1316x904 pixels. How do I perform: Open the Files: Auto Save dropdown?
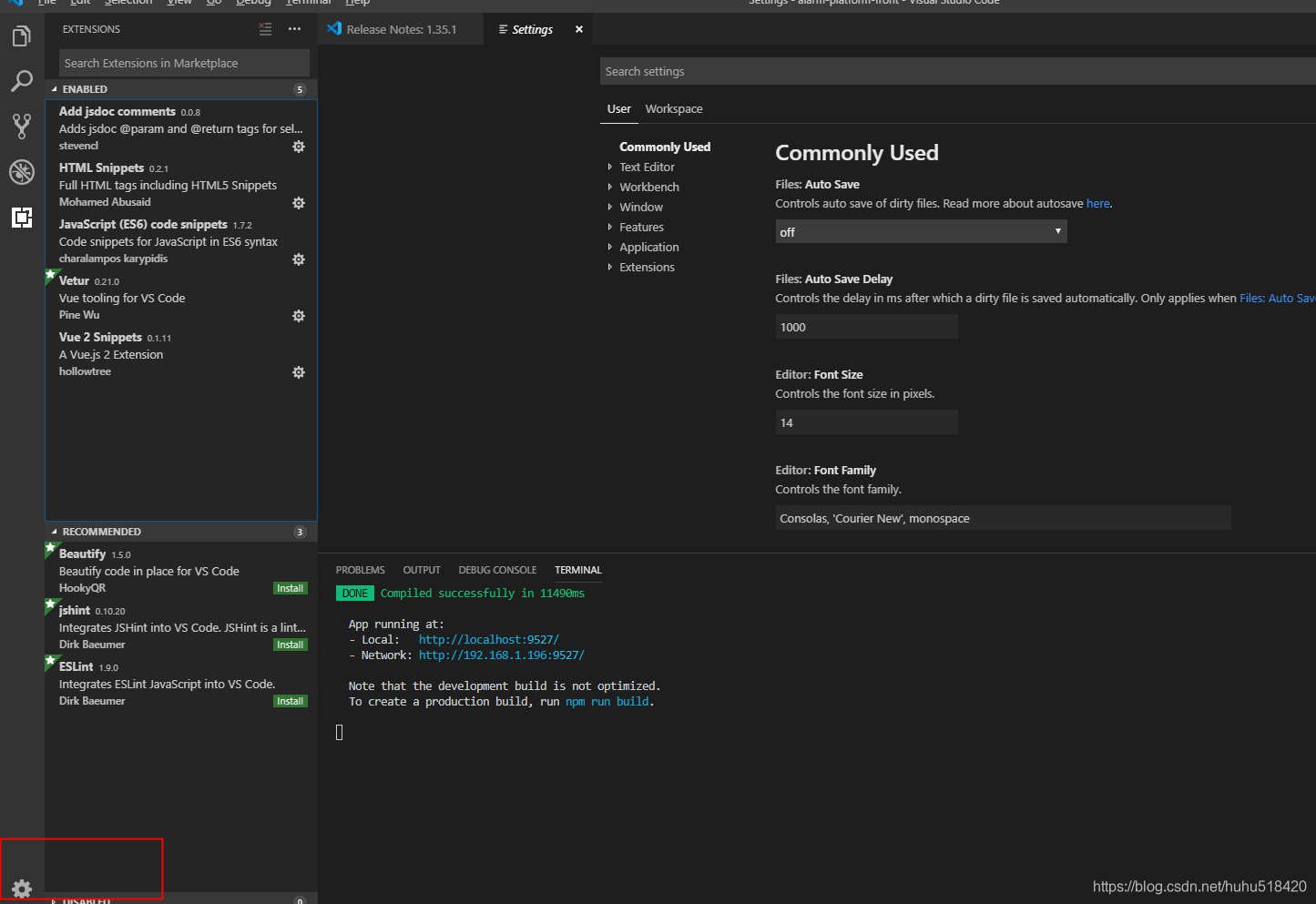pyautogui.click(x=921, y=231)
